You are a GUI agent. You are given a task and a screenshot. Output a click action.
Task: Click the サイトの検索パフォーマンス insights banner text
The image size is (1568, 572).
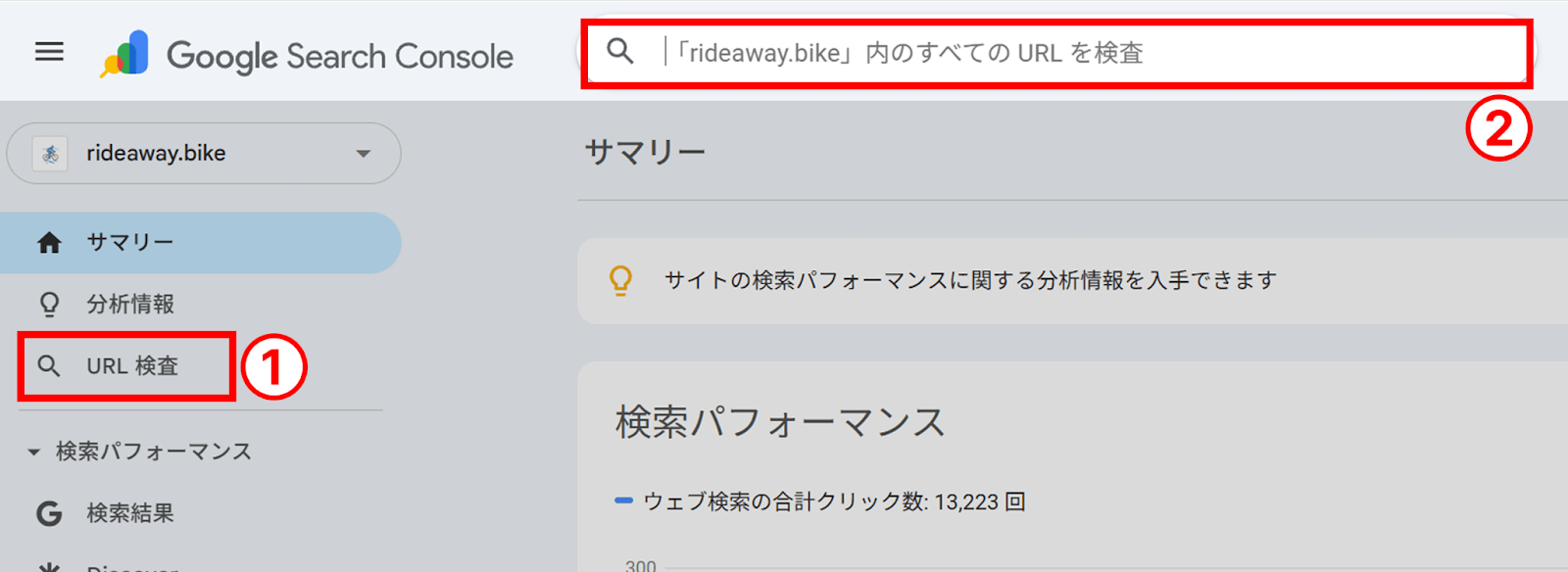[970, 281]
